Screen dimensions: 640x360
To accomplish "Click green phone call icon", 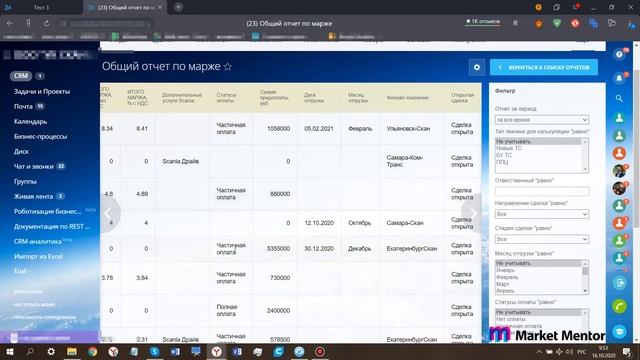I will coord(619,307).
